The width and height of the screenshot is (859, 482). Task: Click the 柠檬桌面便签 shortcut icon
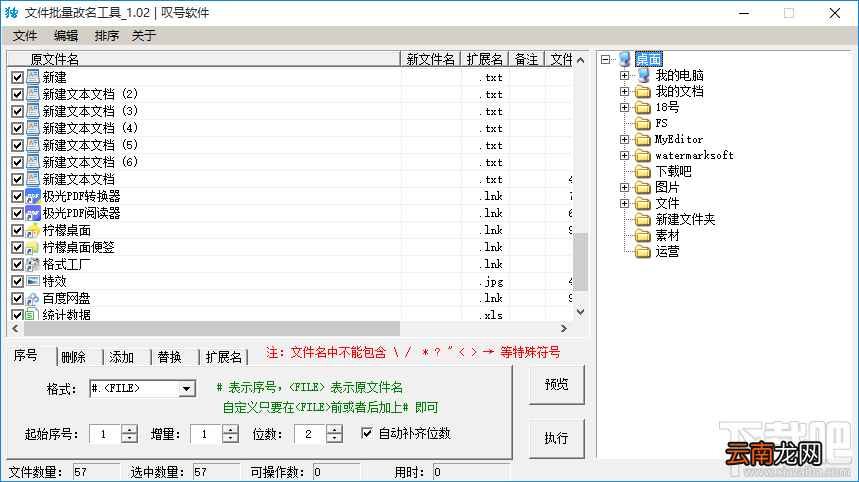click(33, 247)
